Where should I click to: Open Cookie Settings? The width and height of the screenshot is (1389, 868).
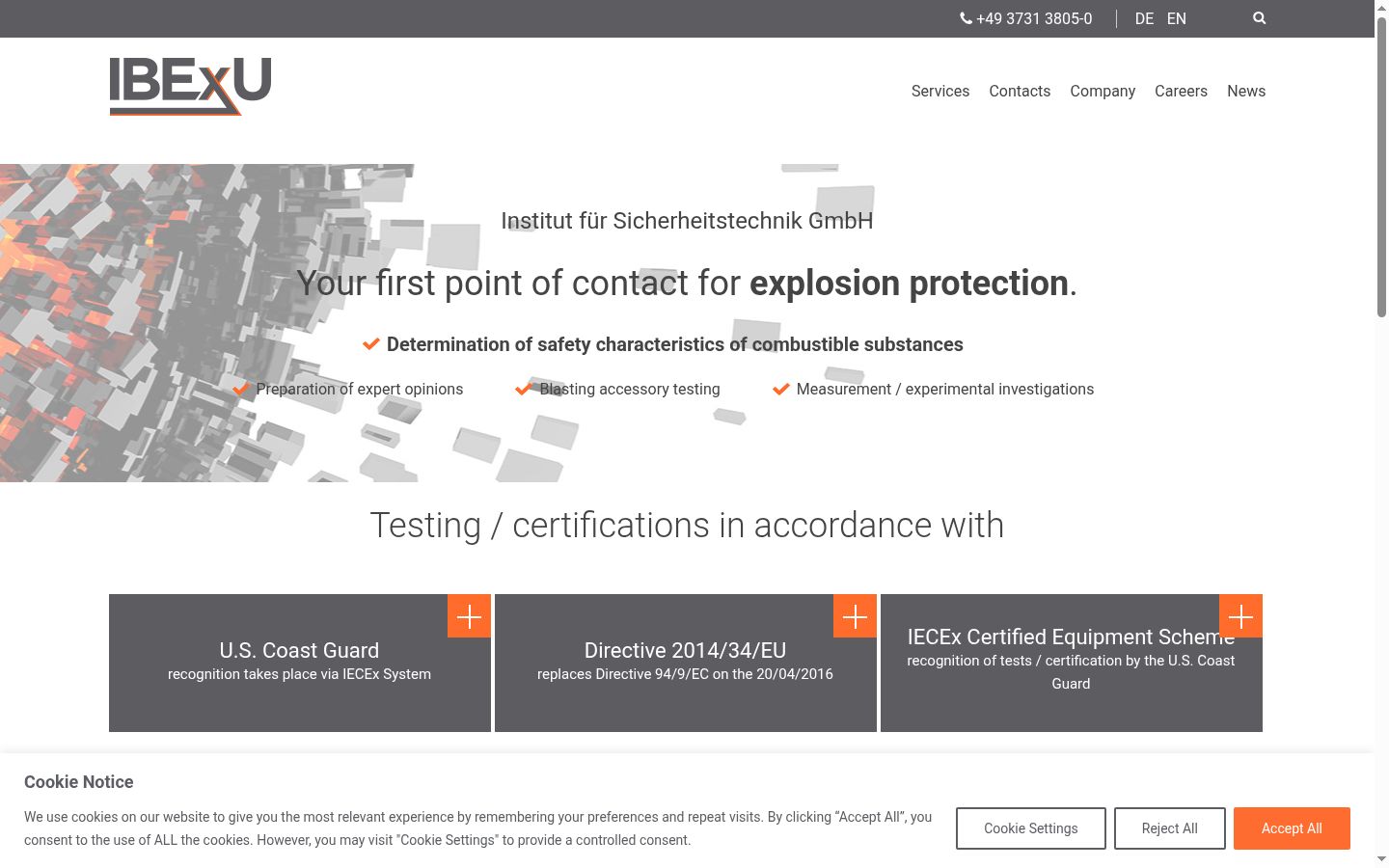point(1031,828)
